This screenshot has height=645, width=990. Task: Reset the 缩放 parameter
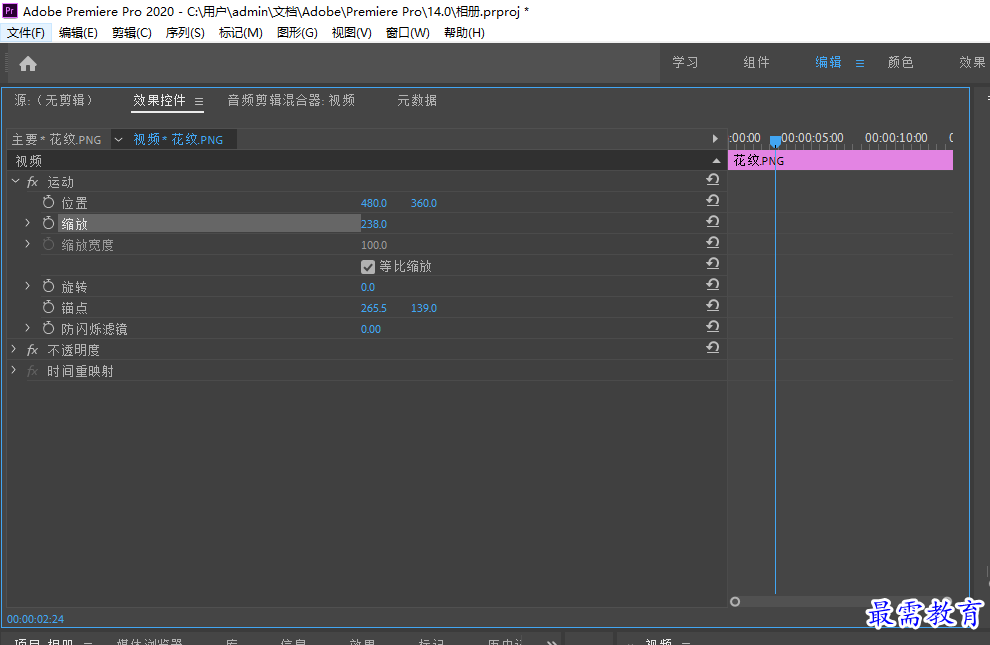713,222
